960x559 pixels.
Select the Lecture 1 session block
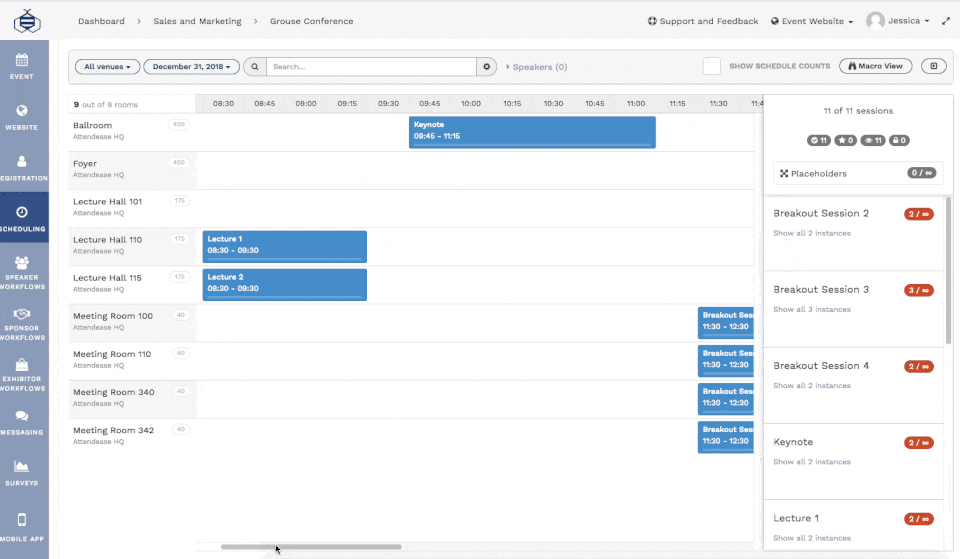(x=285, y=247)
